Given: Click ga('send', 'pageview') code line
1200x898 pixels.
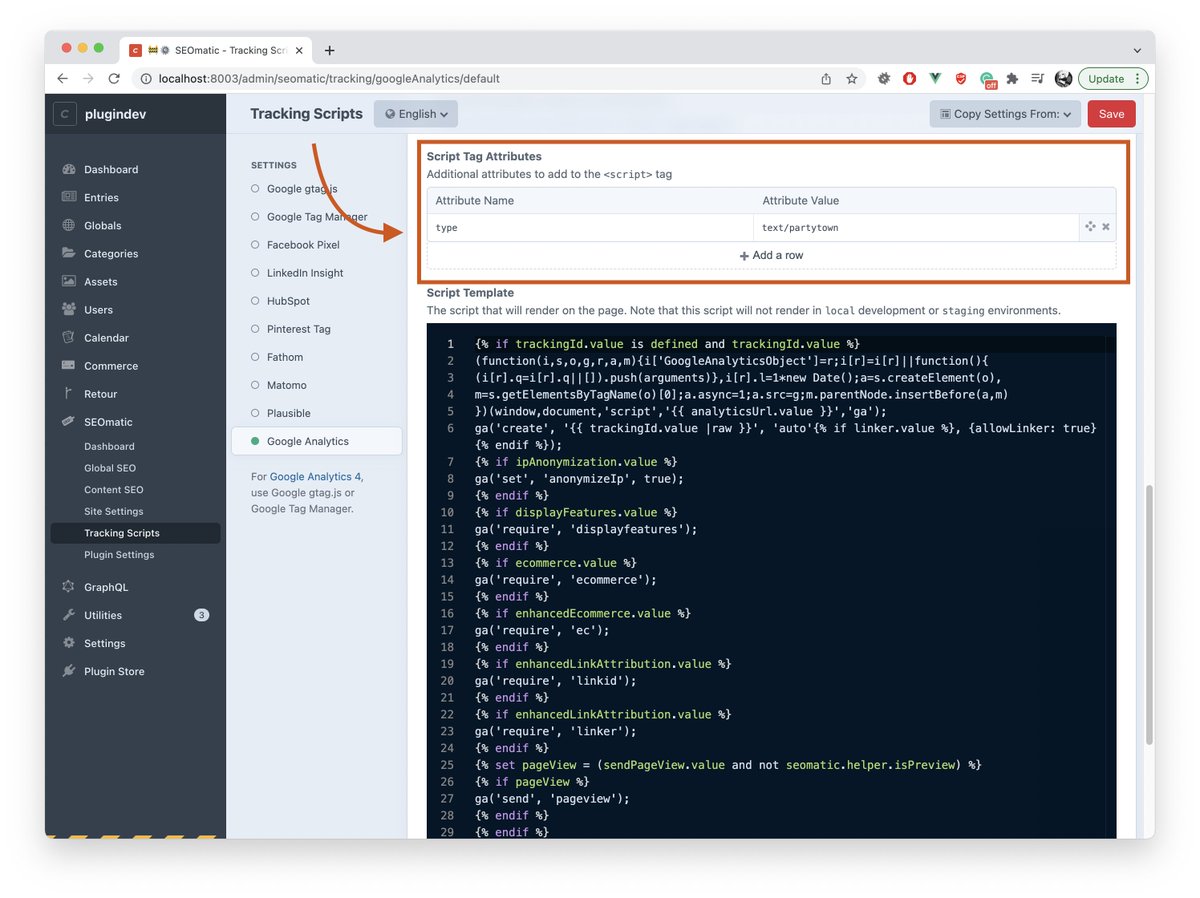Looking at the screenshot, I should coord(550,798).
